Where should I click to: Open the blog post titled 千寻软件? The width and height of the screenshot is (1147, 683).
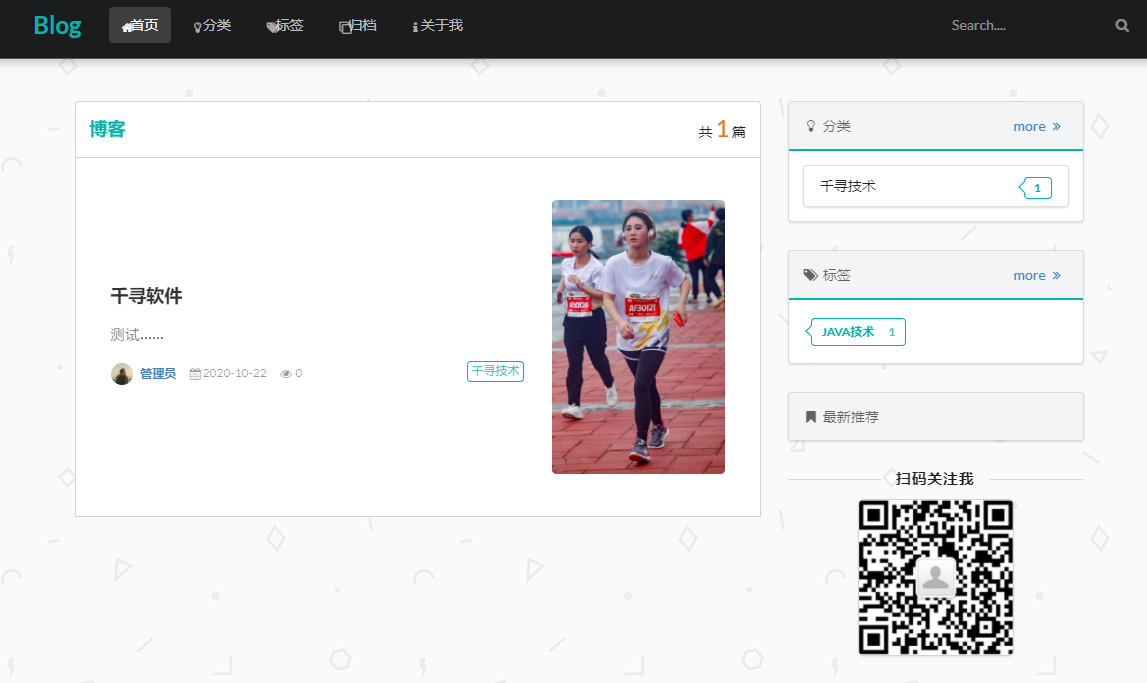point(146,295)
